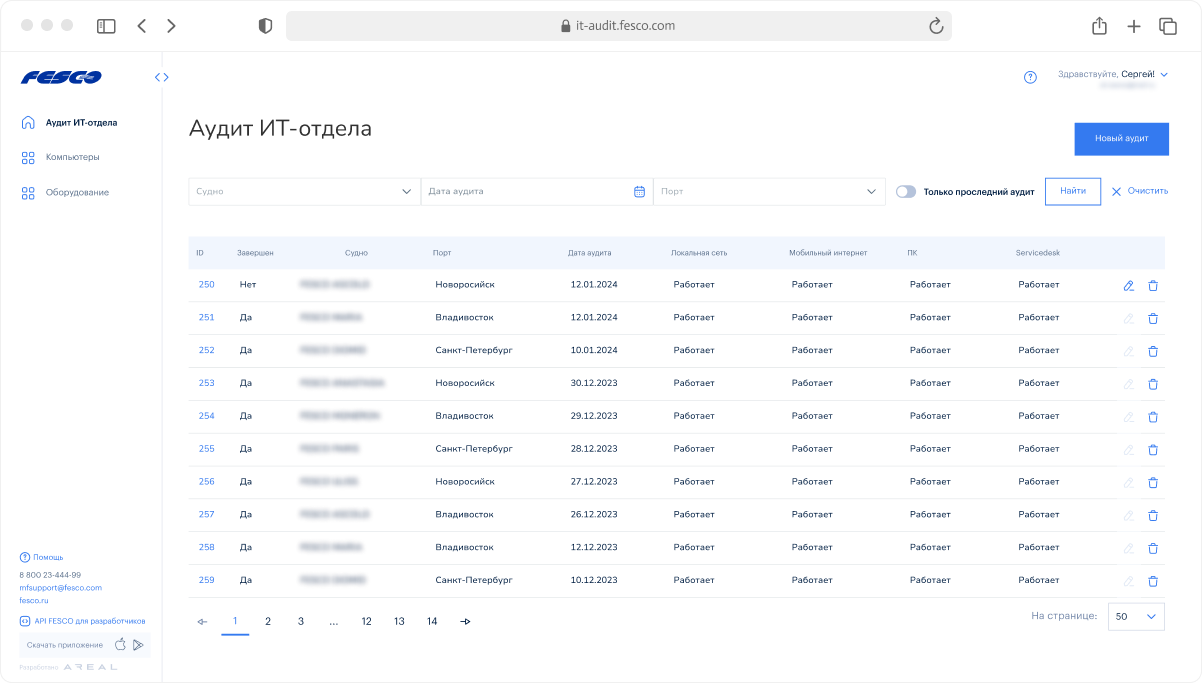1202x683 pixels.
Task: Open the rows-per-page dropdown showing 50
Action: tap(1136, 617)
